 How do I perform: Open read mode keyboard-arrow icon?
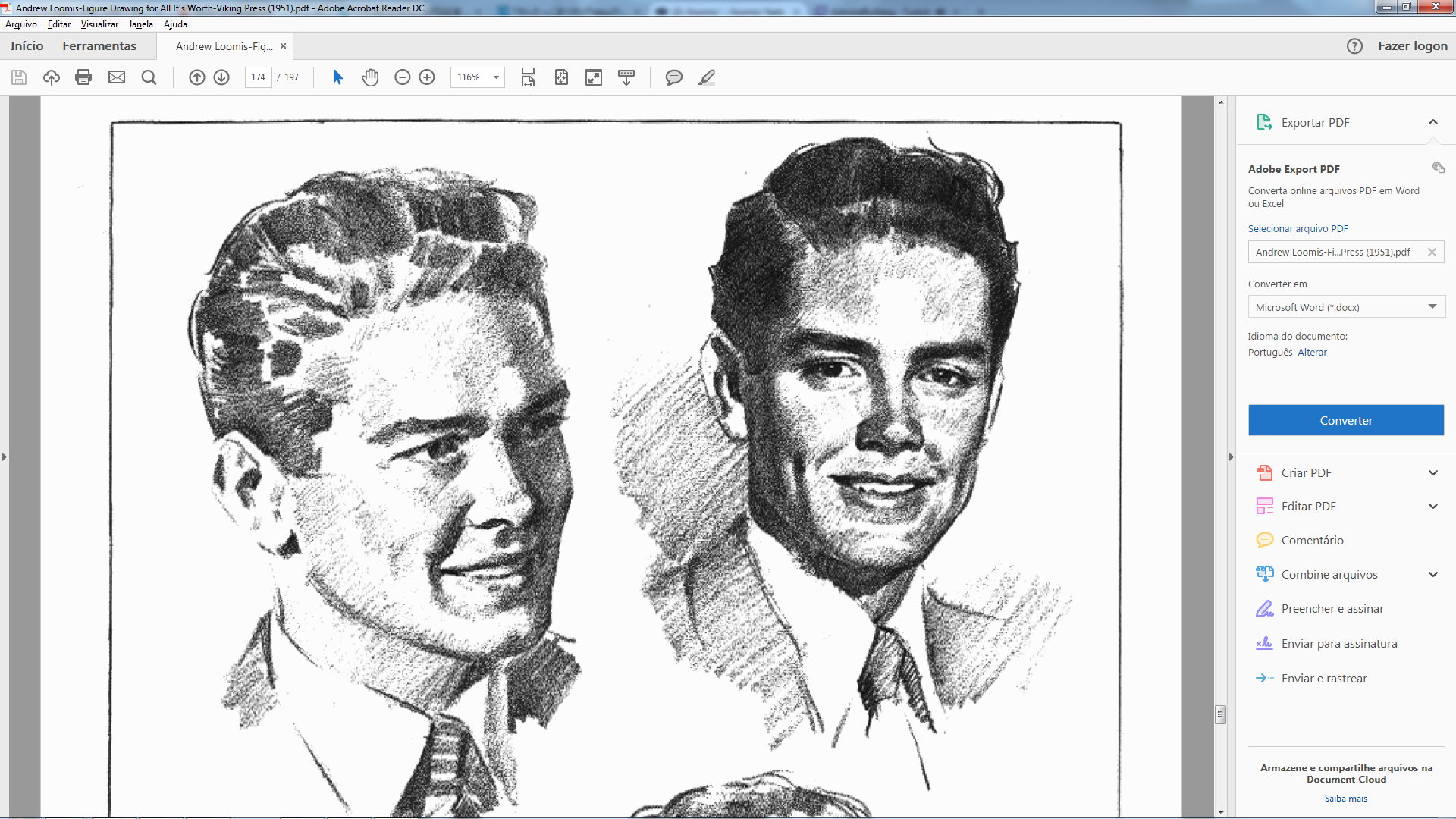coord(626,77)
